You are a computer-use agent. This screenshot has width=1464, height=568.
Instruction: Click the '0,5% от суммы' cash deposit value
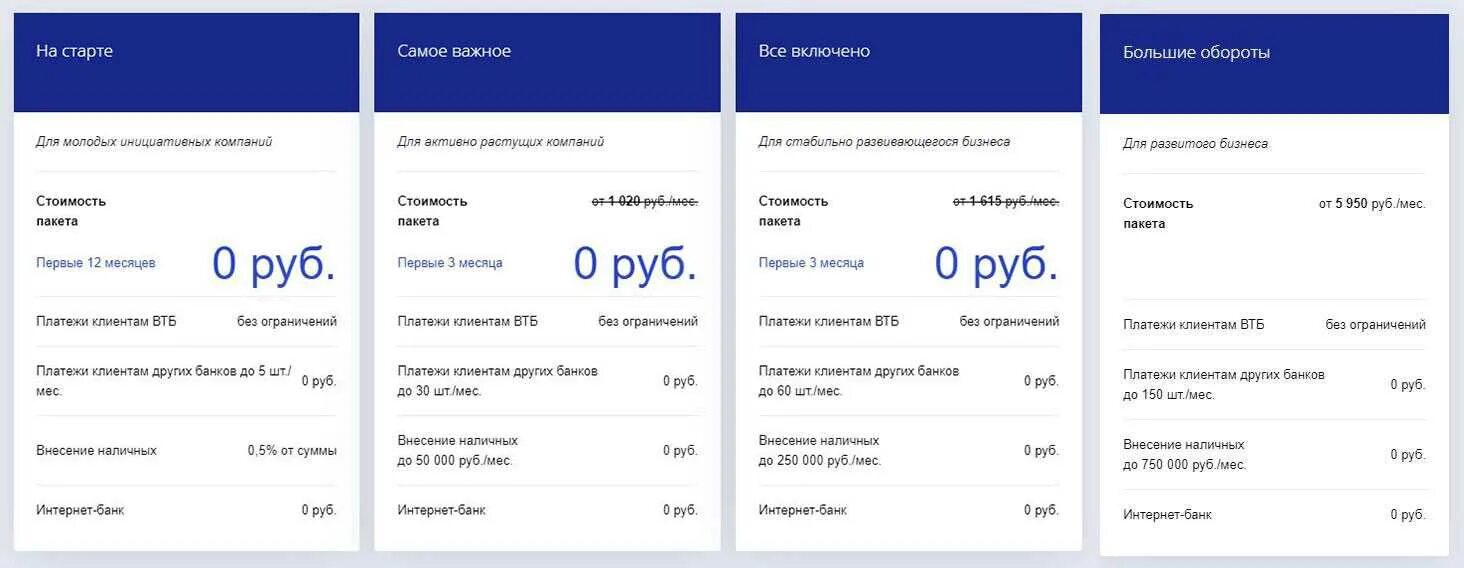tap(292, 451)
